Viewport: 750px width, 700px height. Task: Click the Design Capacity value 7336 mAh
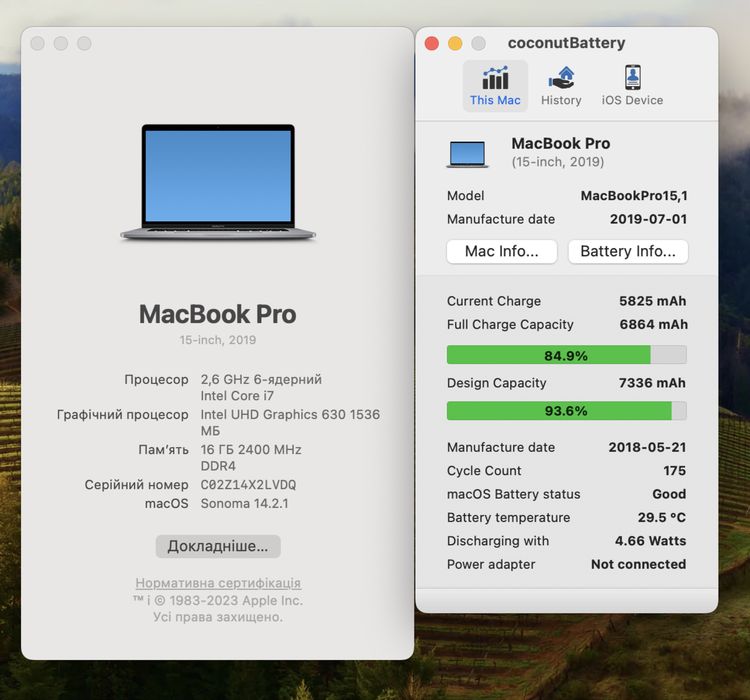652,383
